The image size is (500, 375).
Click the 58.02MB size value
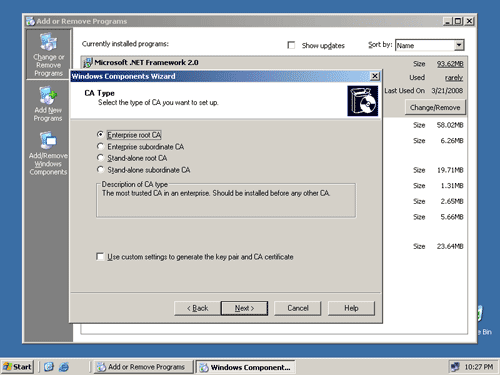tap(450, 125)
